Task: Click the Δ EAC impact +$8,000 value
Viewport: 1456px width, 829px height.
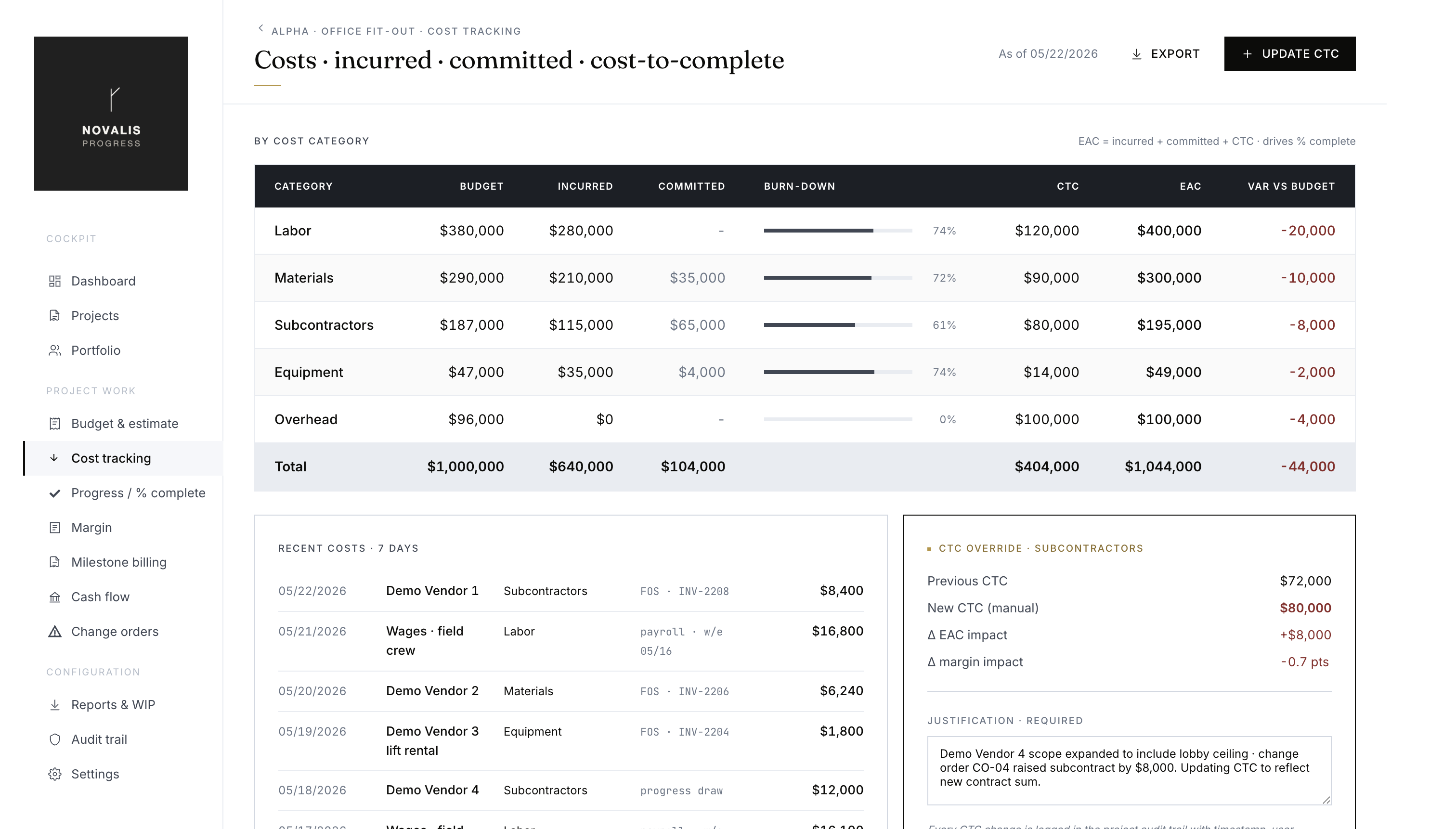Action: (x=1305, y=635)
